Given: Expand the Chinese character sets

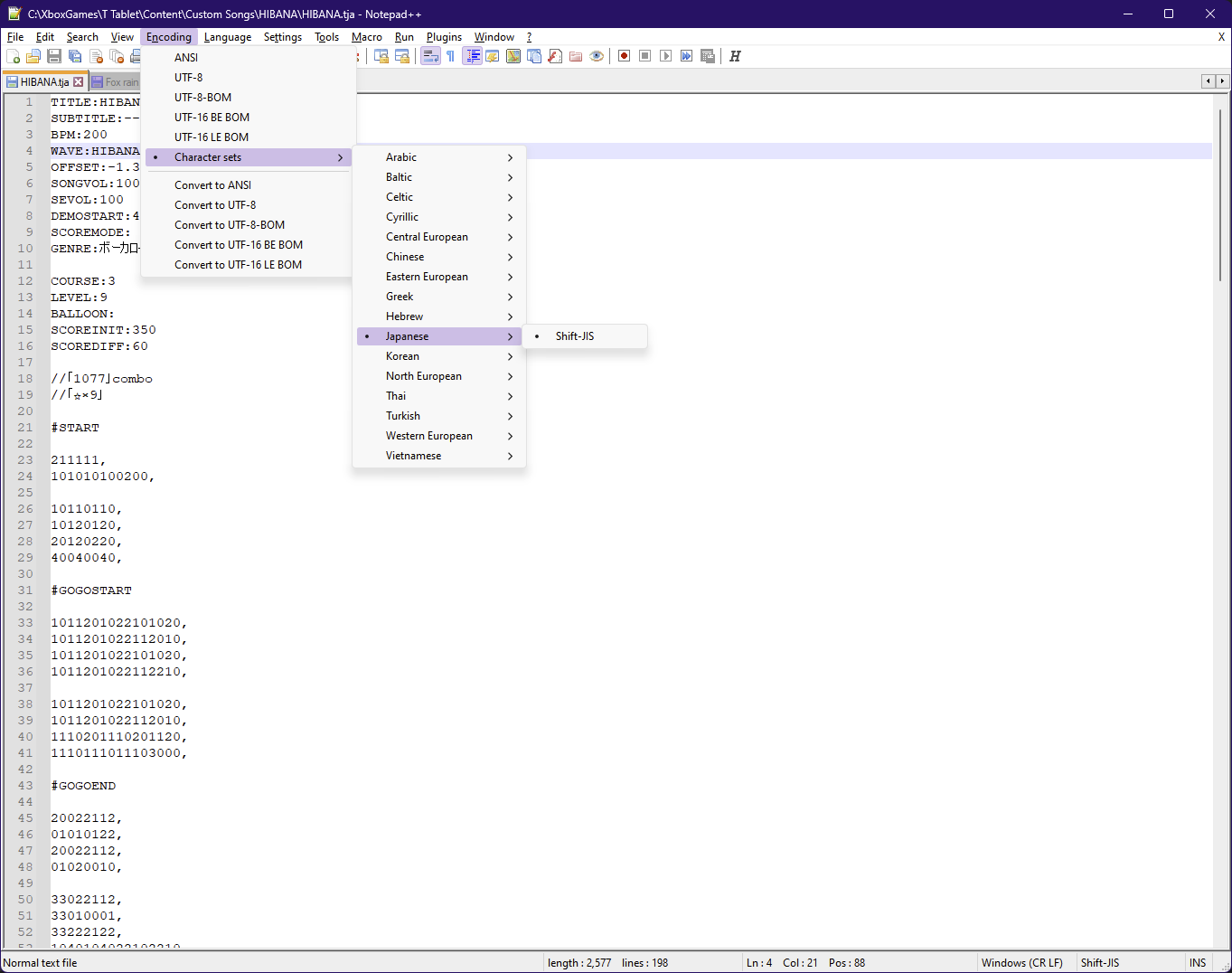Looking at the screenshot, I should click(x=439, y=257).
